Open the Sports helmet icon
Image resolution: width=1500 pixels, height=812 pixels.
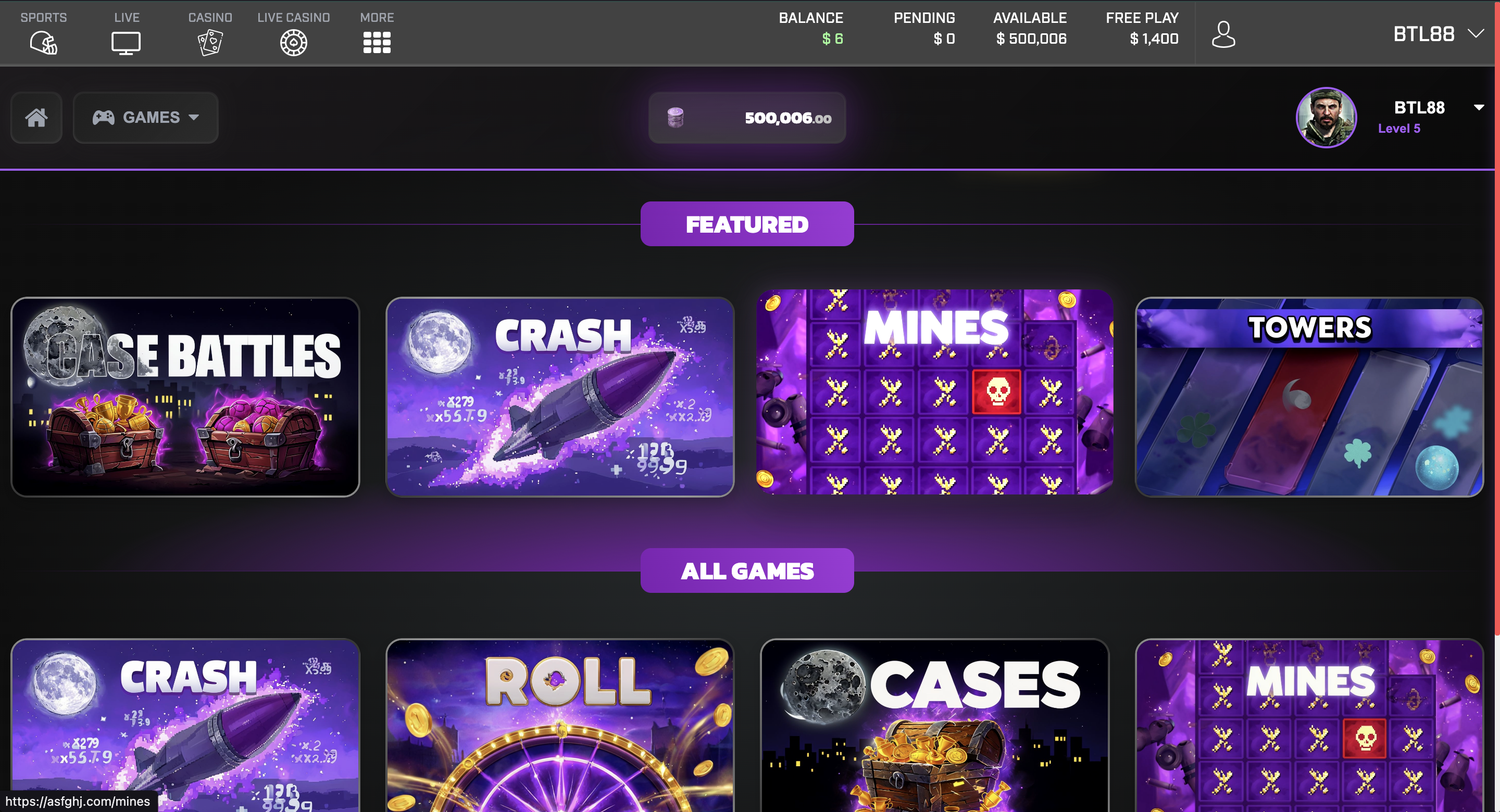44,43
